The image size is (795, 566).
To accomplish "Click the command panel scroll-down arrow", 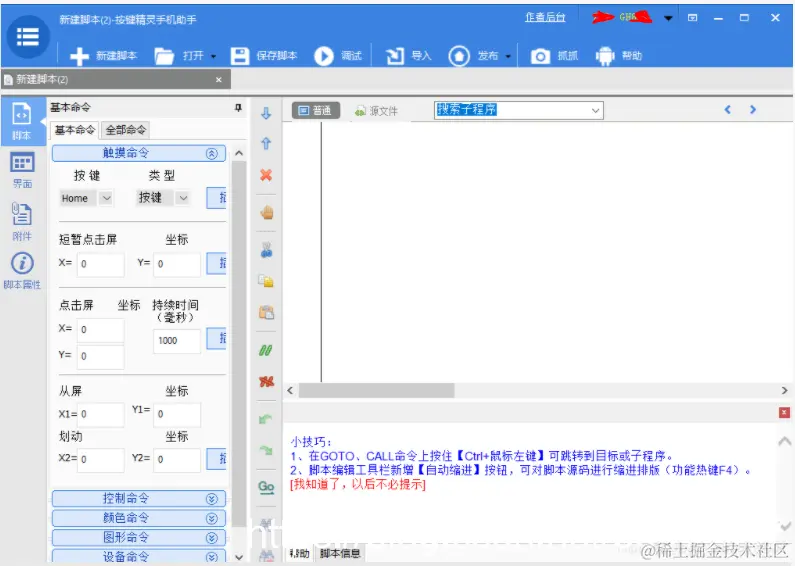I will tap(239, 557).
